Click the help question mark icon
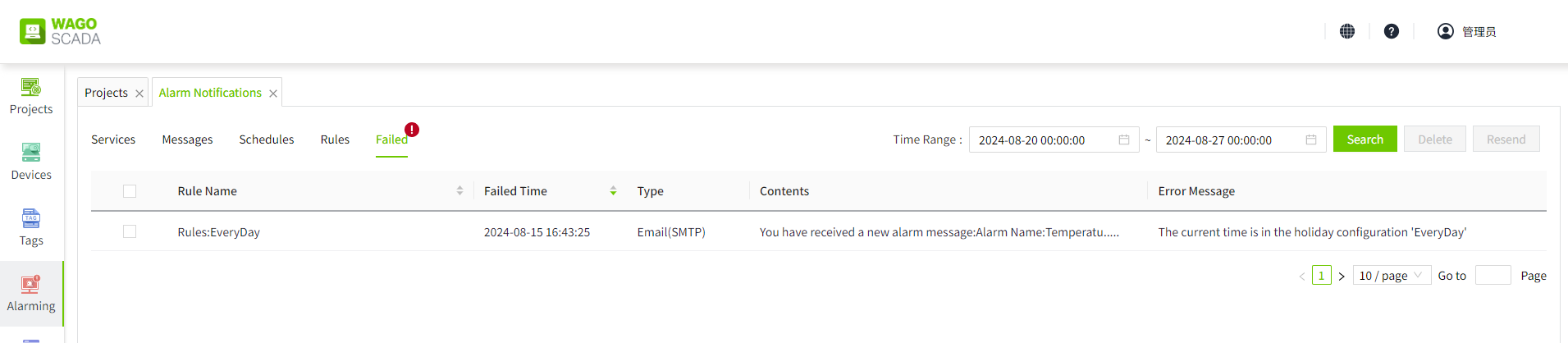Image resolution: width=1568 pixels, height=343 pixels. pos(1392,31)
